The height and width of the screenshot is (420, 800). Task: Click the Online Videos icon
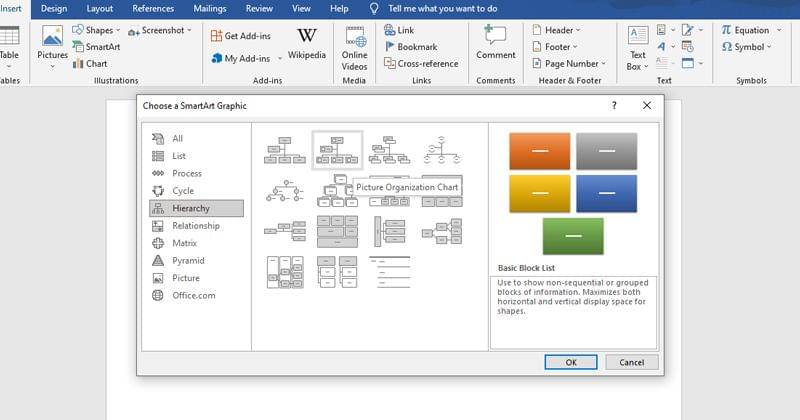[354, 42]
